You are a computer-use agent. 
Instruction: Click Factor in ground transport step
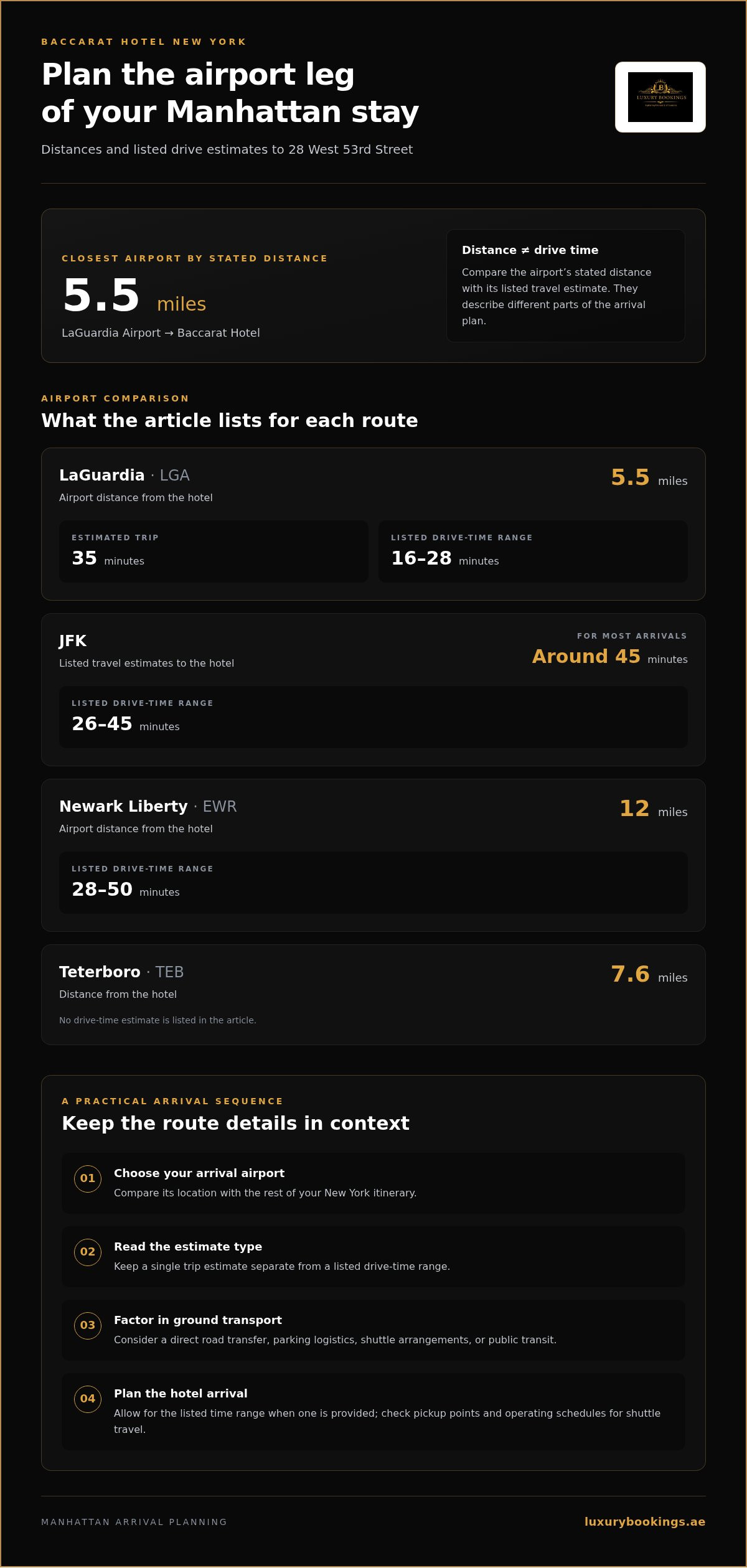(x=374, y=1330)
